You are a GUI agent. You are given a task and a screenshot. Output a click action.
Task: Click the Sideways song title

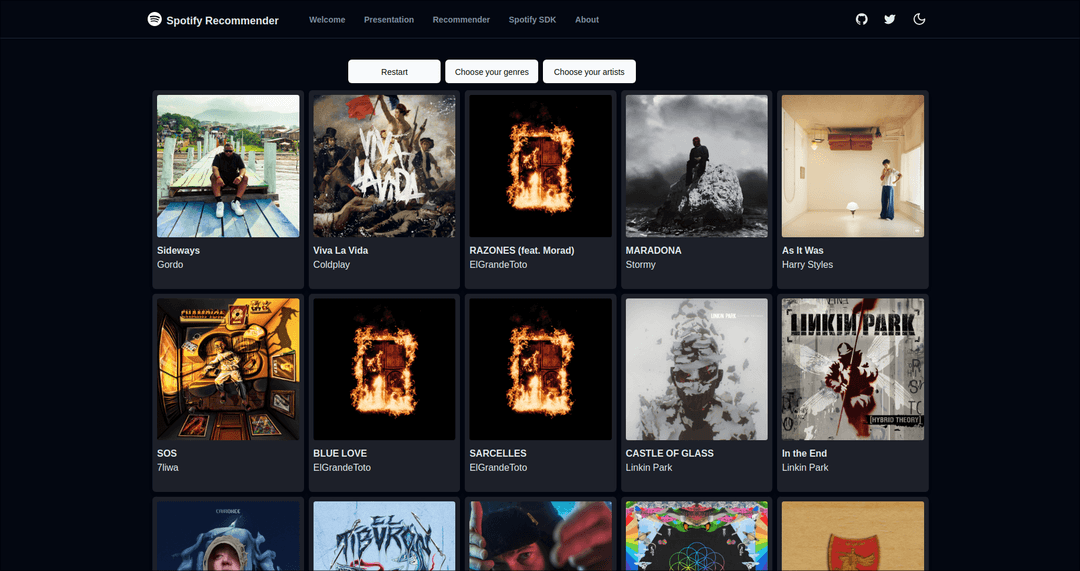[x=178, y=251]
